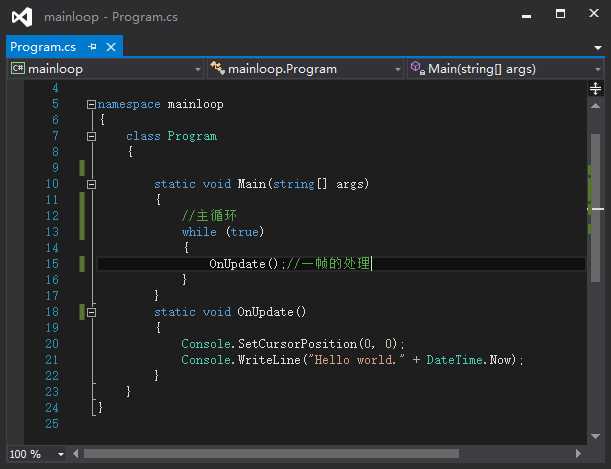The height and width of the screenshot is (469, 611).
Task: Open the mainloop.Program class dropdown
Action: coord(306,69)
